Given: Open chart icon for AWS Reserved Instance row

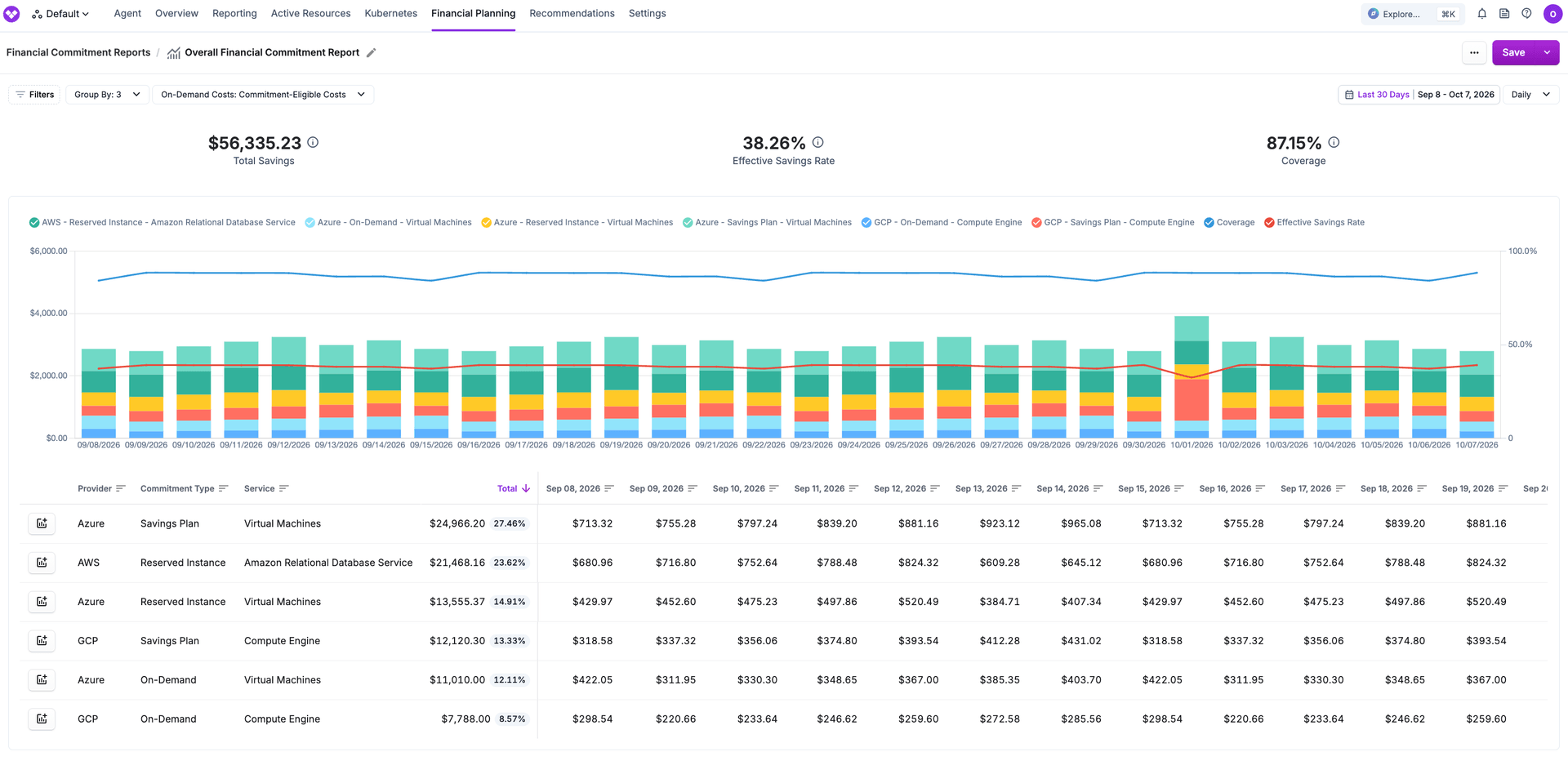Looking at the screenshot, I should pyautogui.click(x=42, y=563).
